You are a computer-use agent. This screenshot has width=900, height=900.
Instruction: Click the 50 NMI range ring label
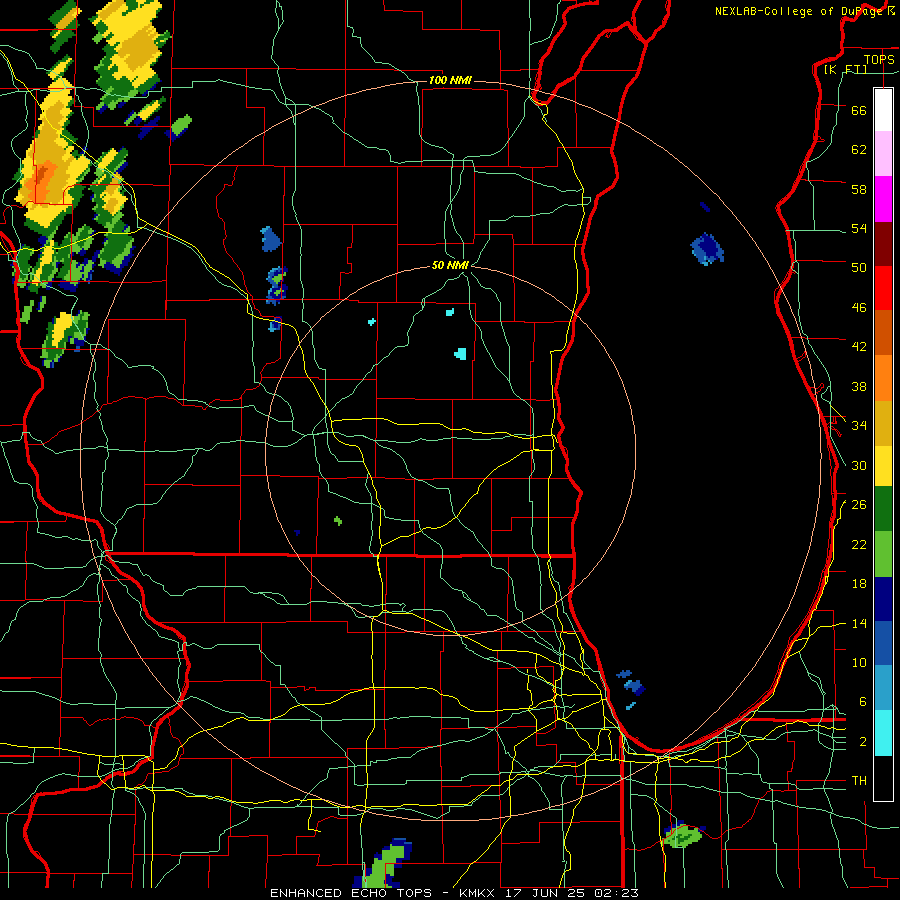click(x=450, y=265)
